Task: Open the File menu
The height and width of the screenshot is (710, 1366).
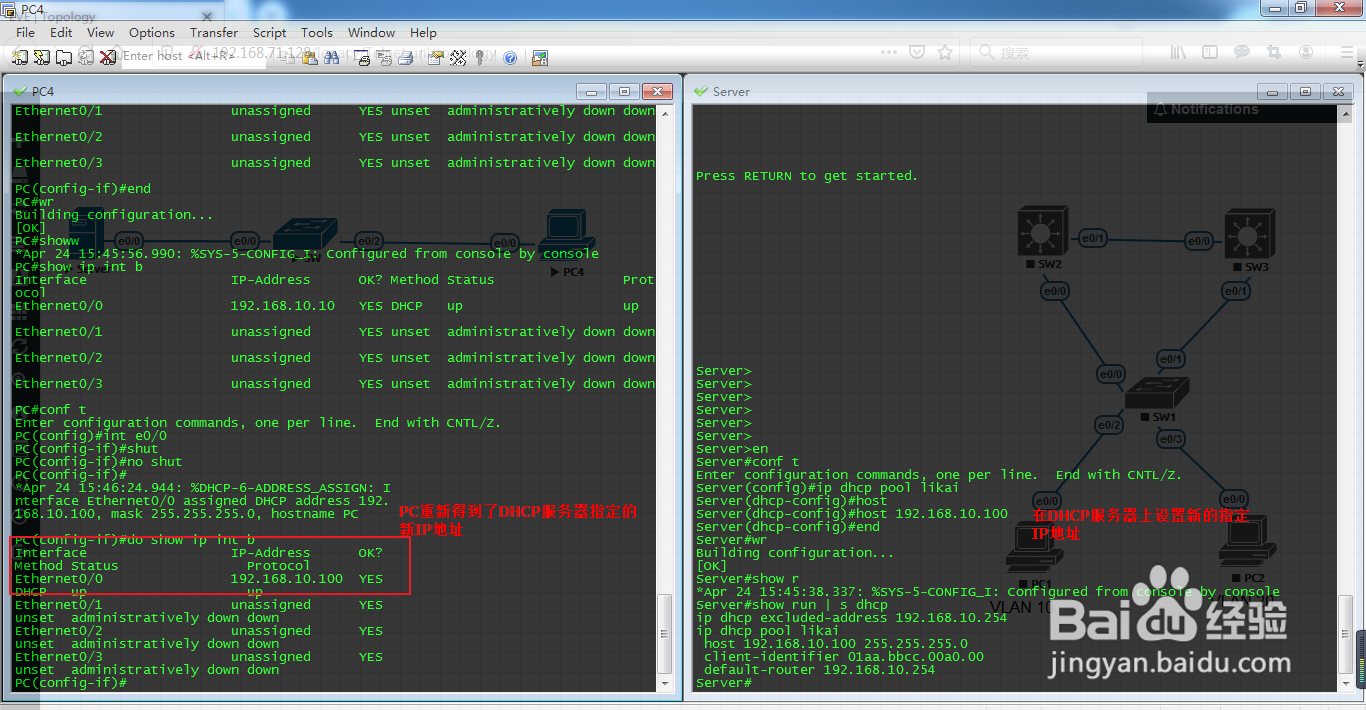Action: (x=25, y=32)
